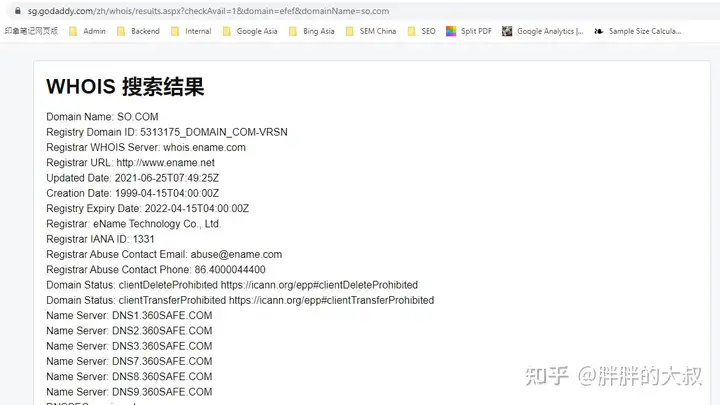Select the eName Technology registrar line
Screen dimensions: 720x405
pos(134,224)
